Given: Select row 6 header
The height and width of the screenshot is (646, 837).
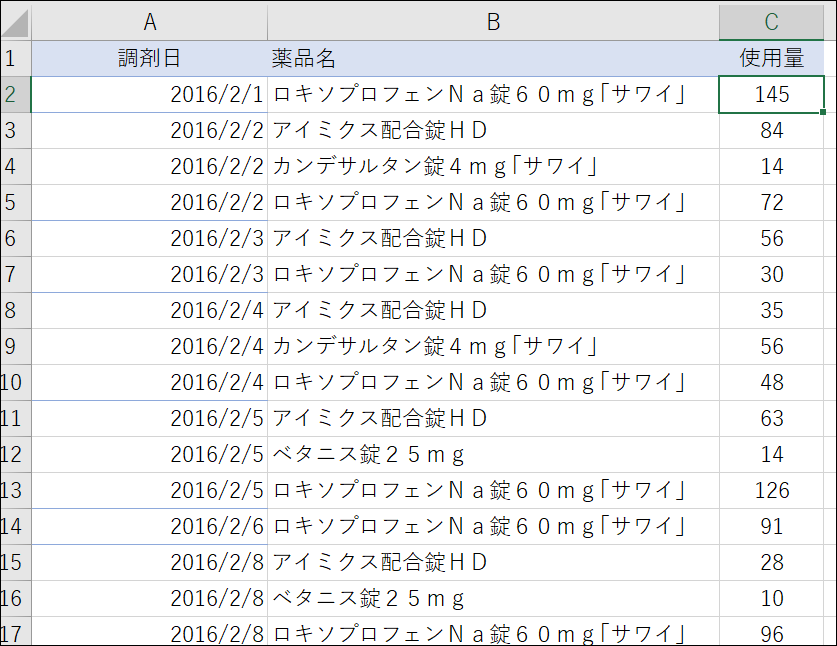Looking at the screenshot, I should pyautogui.click(x=15, y=239).
